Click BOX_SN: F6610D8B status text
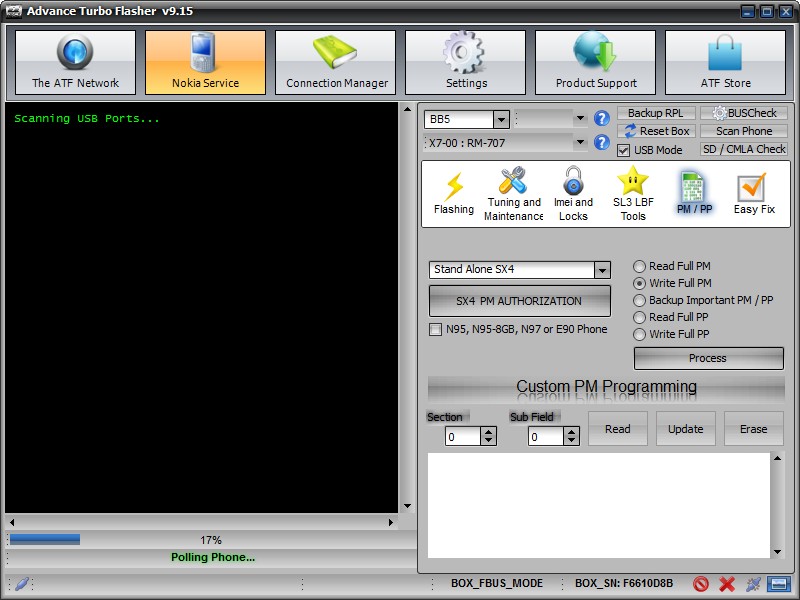 pyautogui.click(x=623, y=583)
